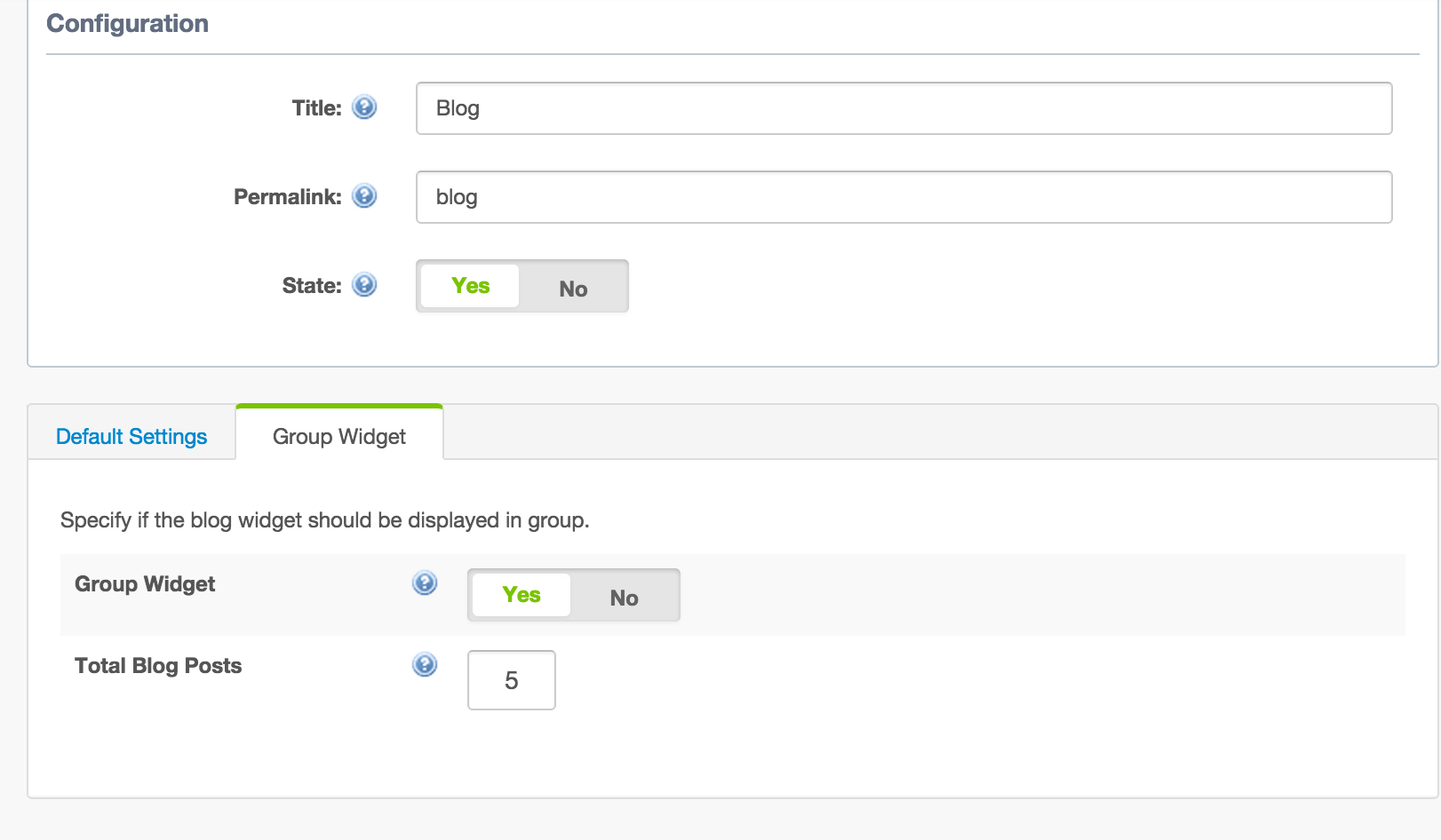Select the Group Widget tab
The height and width of the screenshot is (840, 1441).
point(338,436)
